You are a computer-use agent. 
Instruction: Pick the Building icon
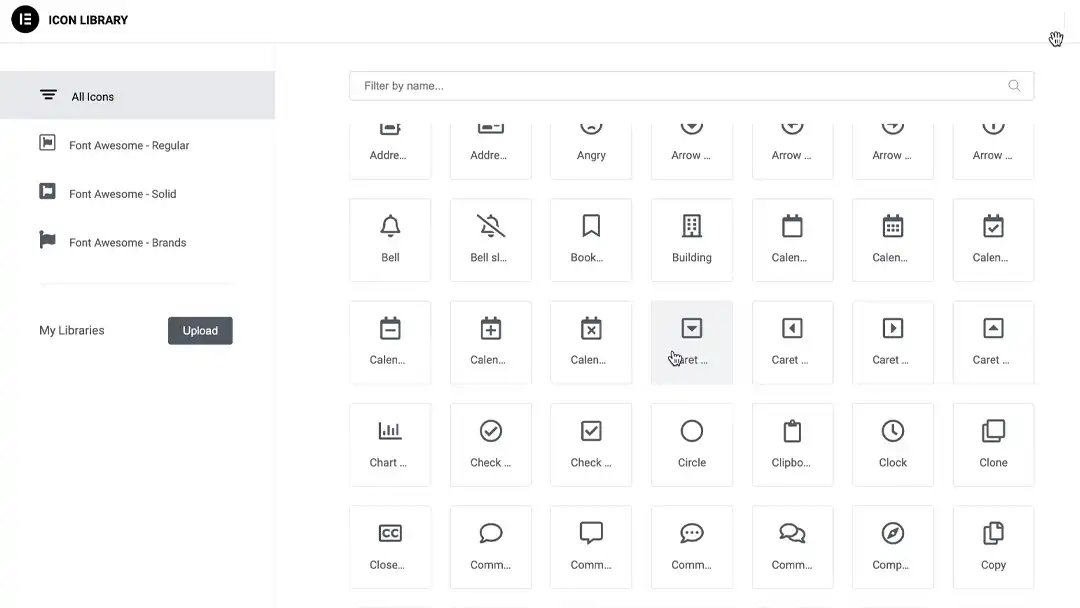point(692,239)
